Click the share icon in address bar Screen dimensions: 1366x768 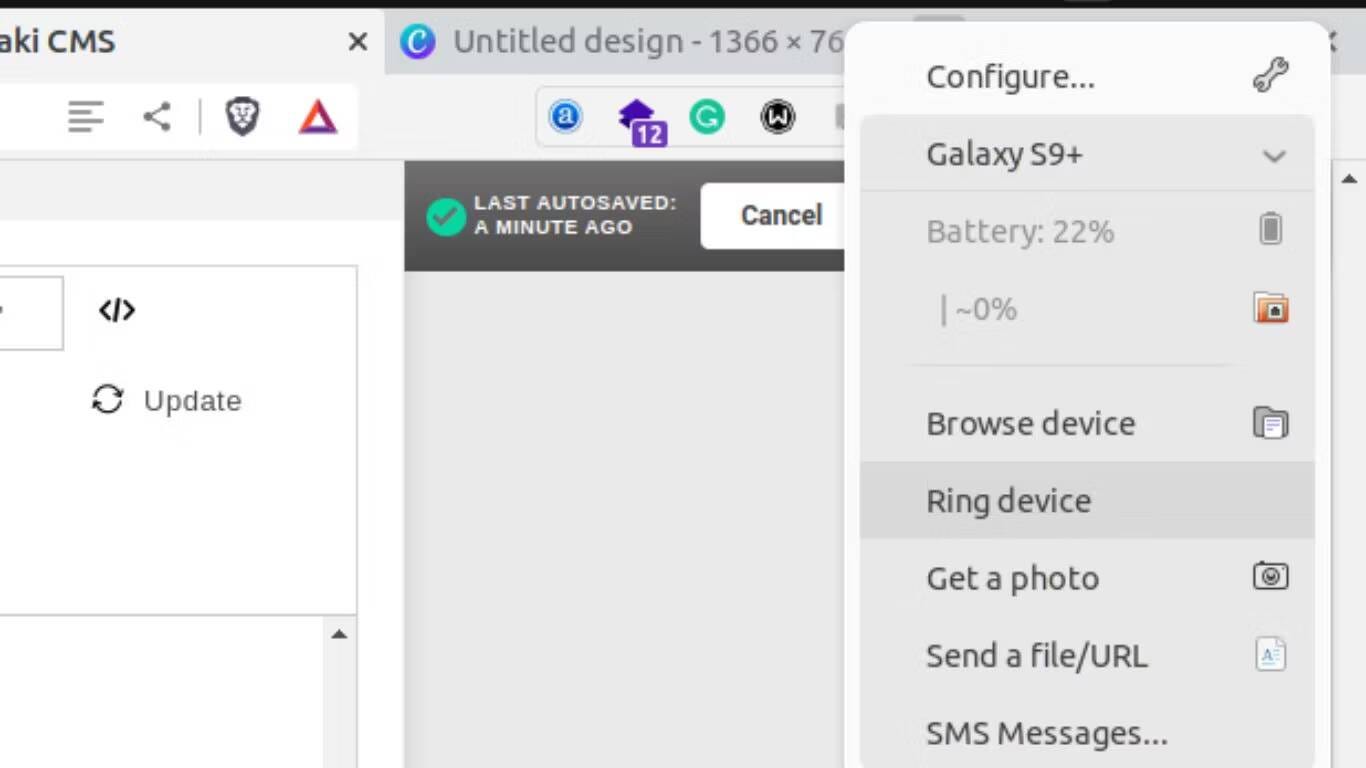(x=157, y=117)
